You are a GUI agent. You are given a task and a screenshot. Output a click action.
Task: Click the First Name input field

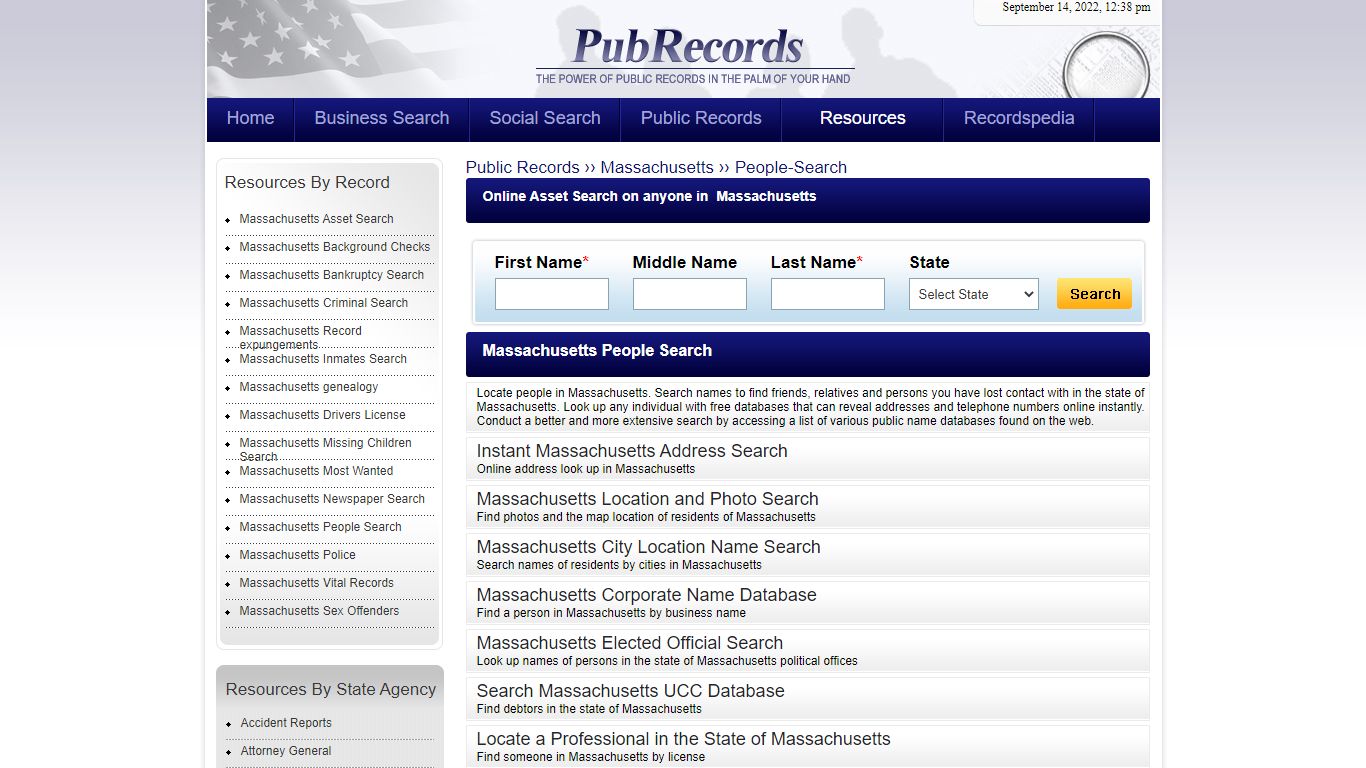point(552,294)
